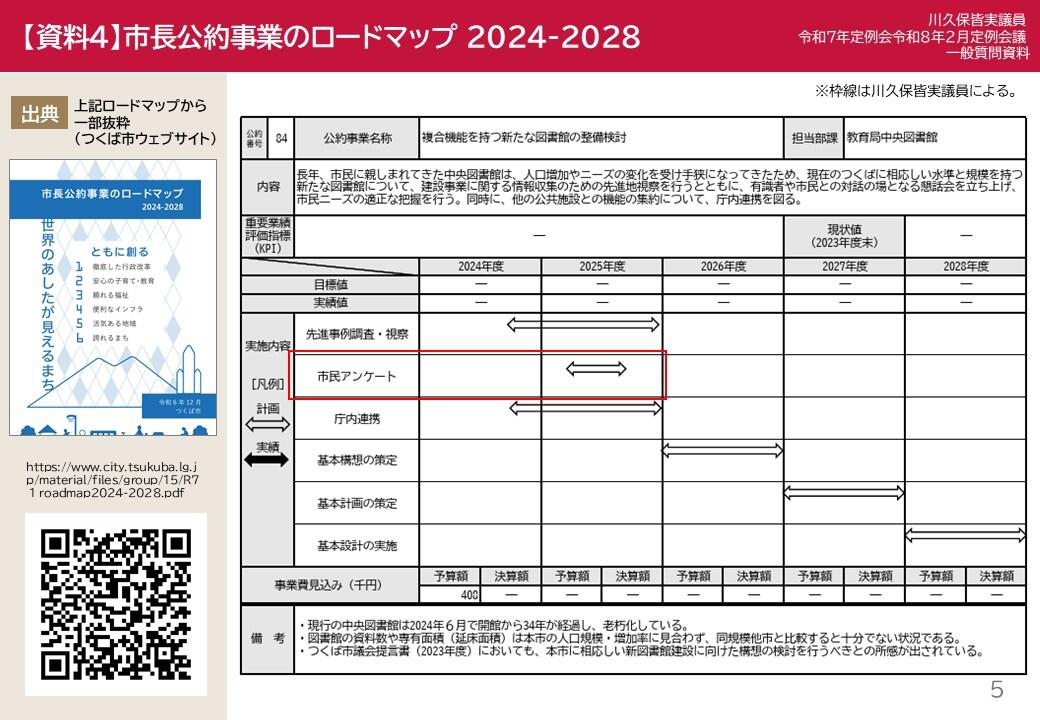
Task: Click the arrow in the 基本構想の策定 row
Action: click(722, 450)
